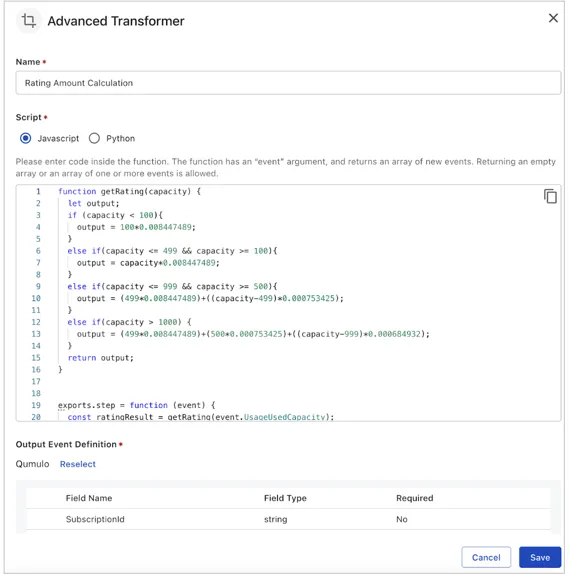The width and height of the screenshot is (569, 578).
Task: Click the Cancel button
Action: pos(486,557)
